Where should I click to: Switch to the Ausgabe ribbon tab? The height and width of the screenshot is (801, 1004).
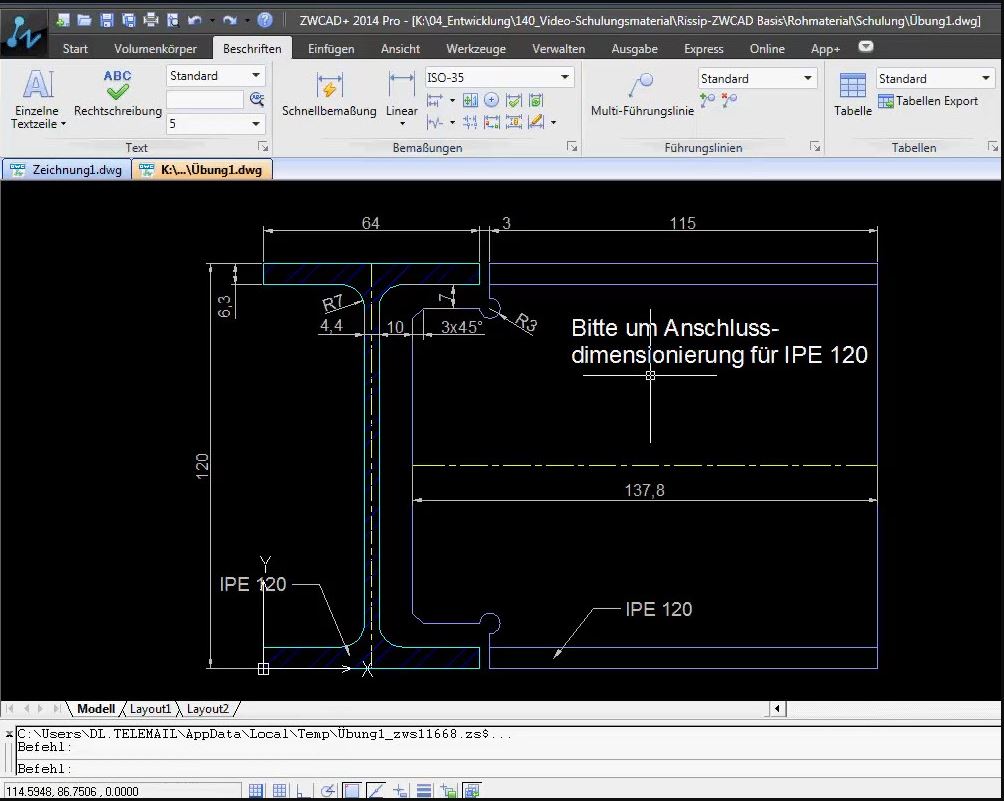click(x=635, y=49)
